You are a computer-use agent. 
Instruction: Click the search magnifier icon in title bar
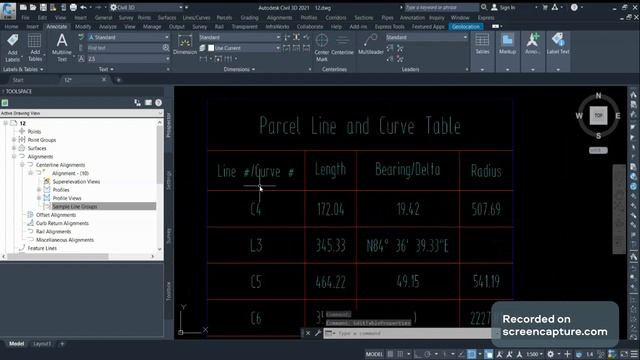pos(484,7)
